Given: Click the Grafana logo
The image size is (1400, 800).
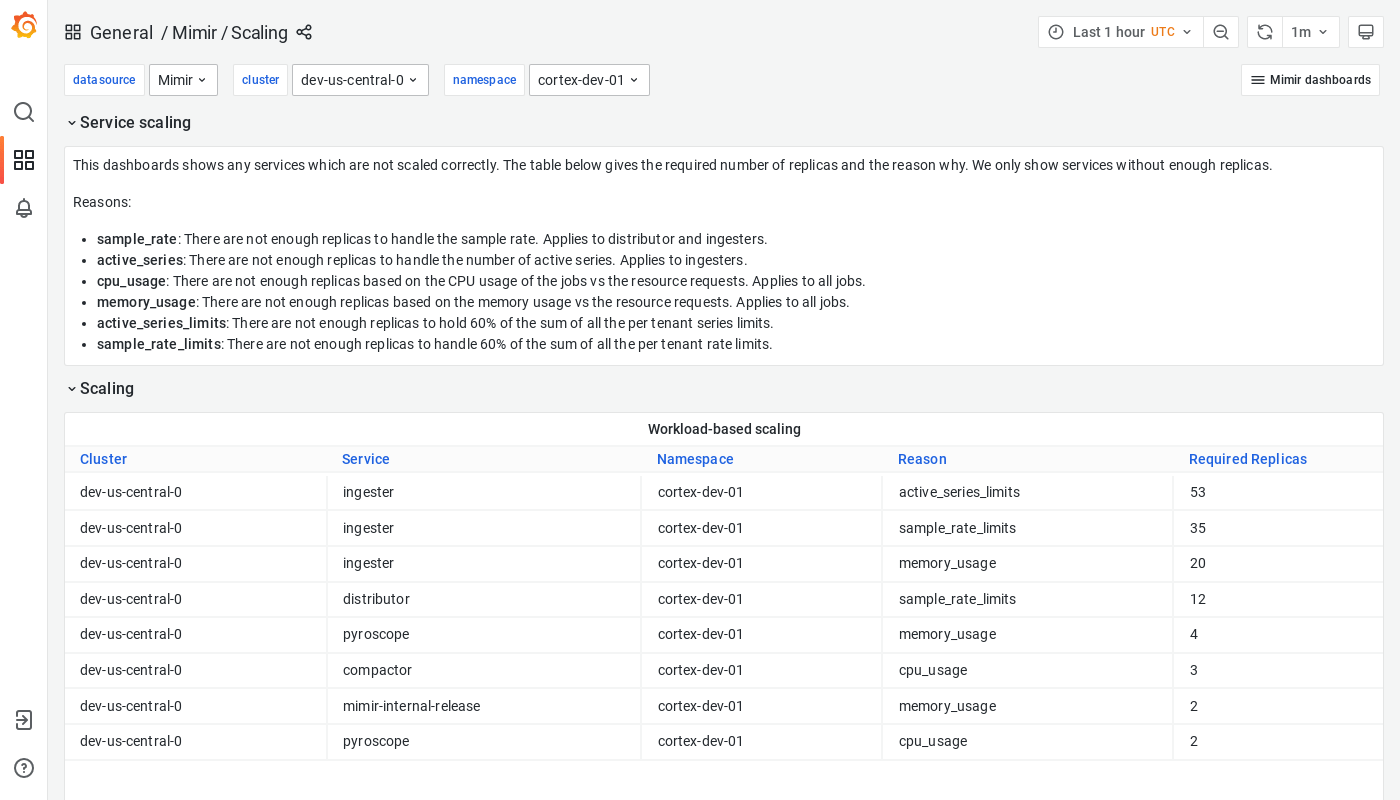Looking at the screenshot, I should click(24, 26).
